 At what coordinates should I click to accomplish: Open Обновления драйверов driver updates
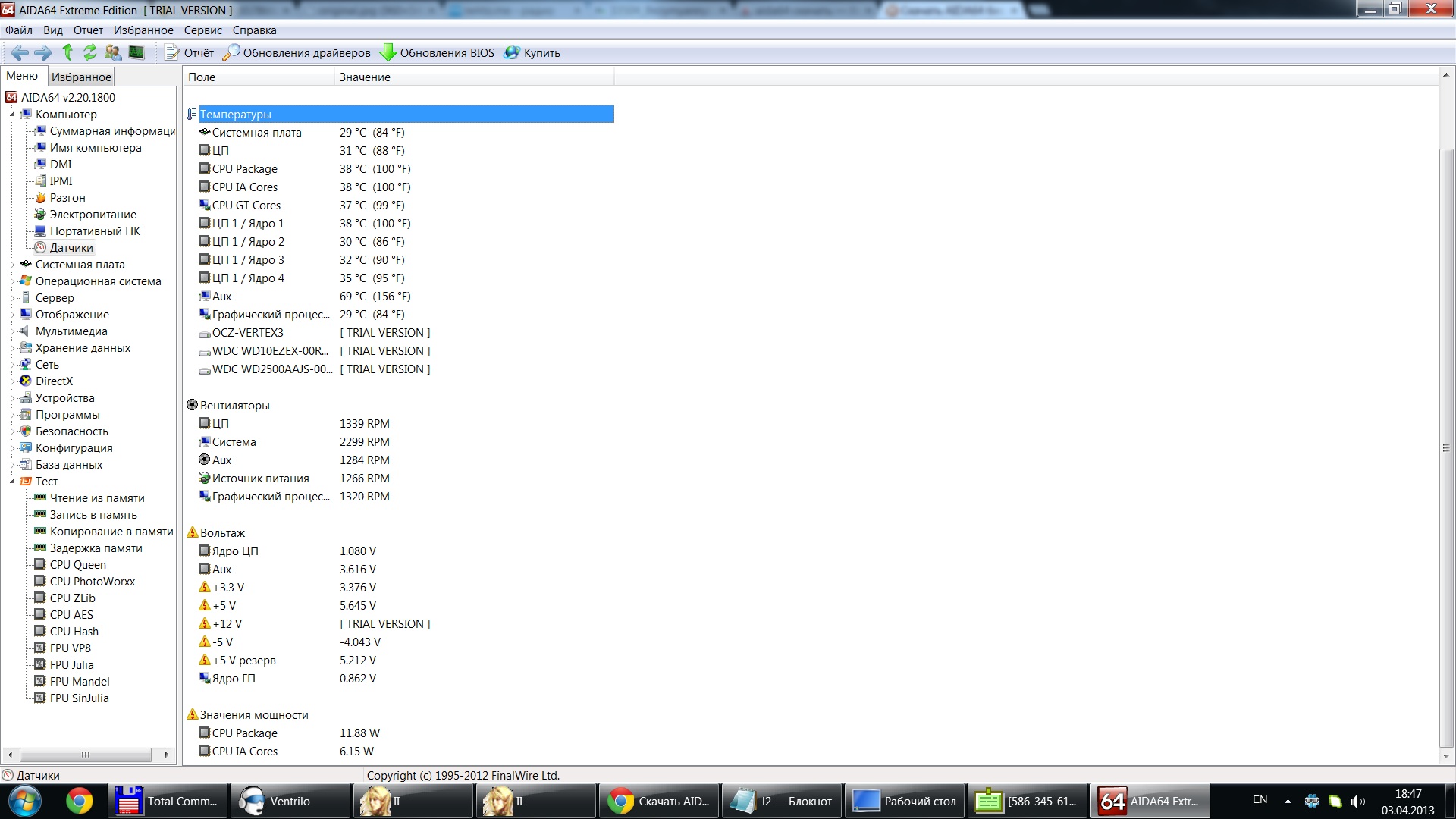297,52
